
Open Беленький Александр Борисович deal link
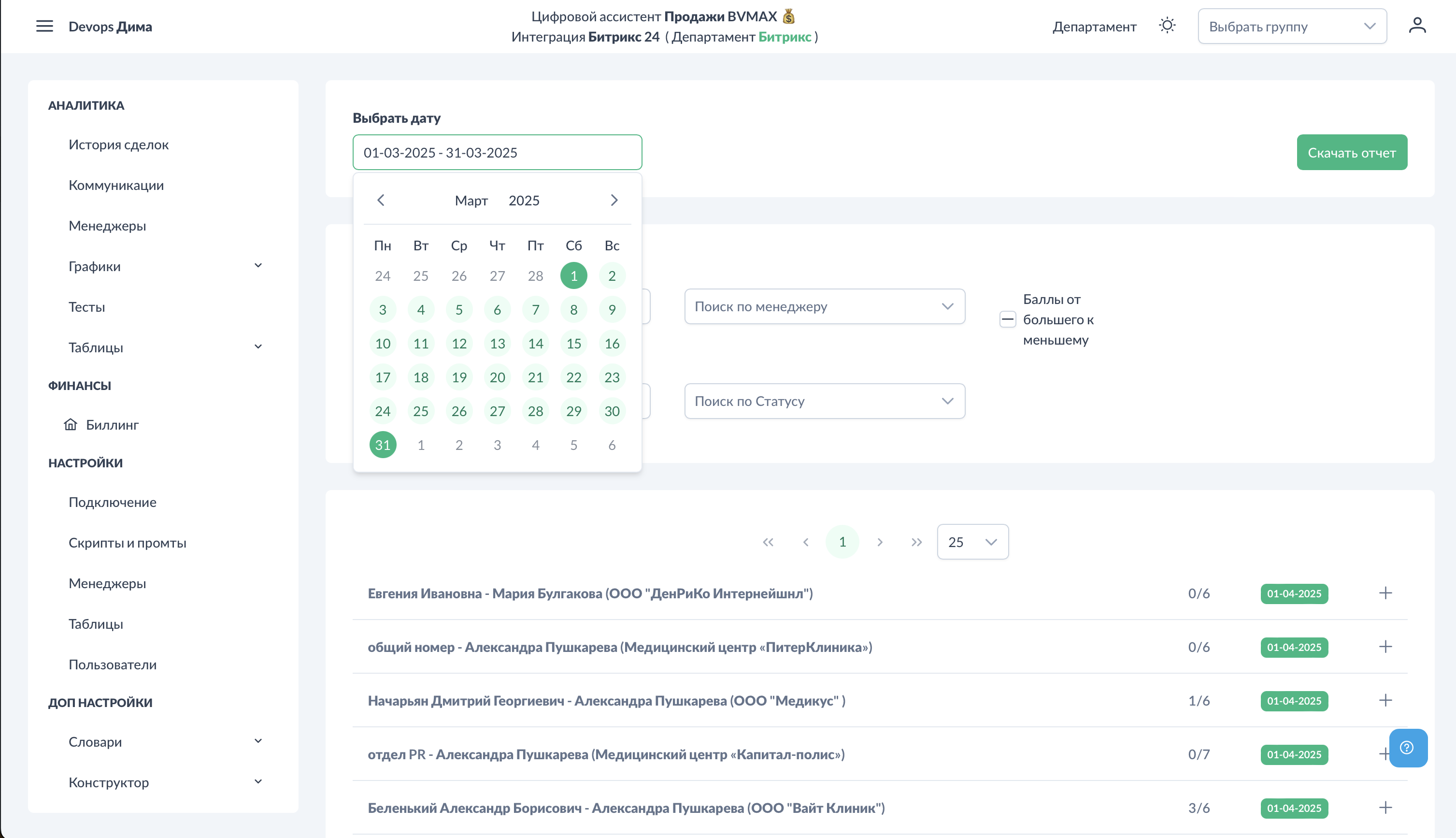click(626, 808)
